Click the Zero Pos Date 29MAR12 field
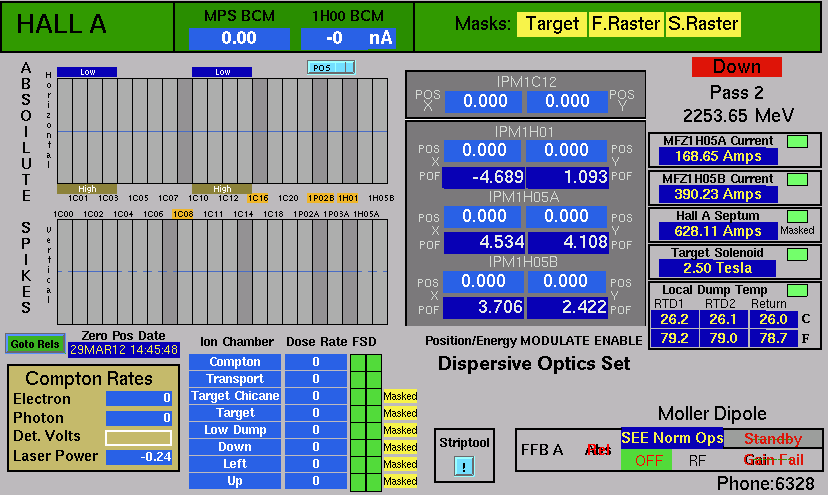 tap(124, 350)
